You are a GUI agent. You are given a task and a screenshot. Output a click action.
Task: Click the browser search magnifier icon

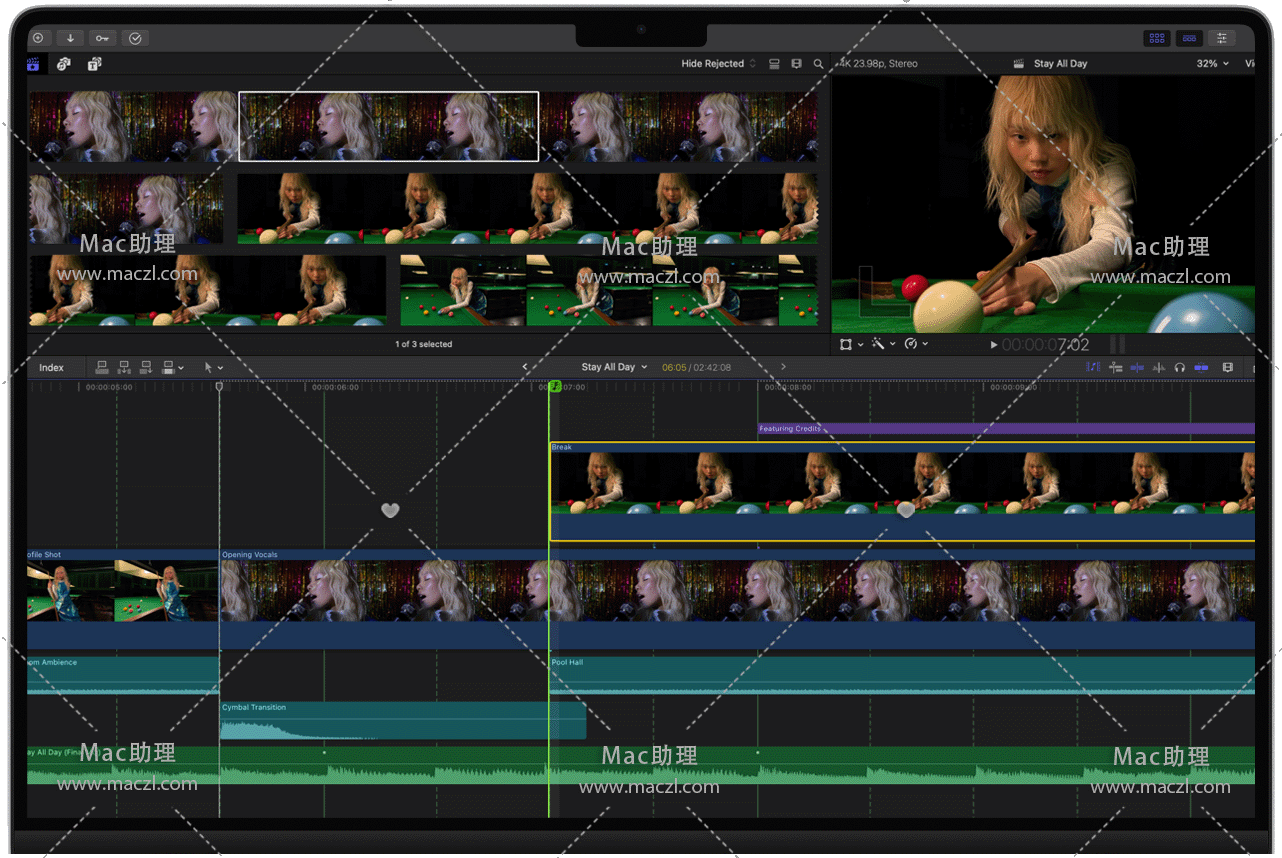tap(818, 64)
